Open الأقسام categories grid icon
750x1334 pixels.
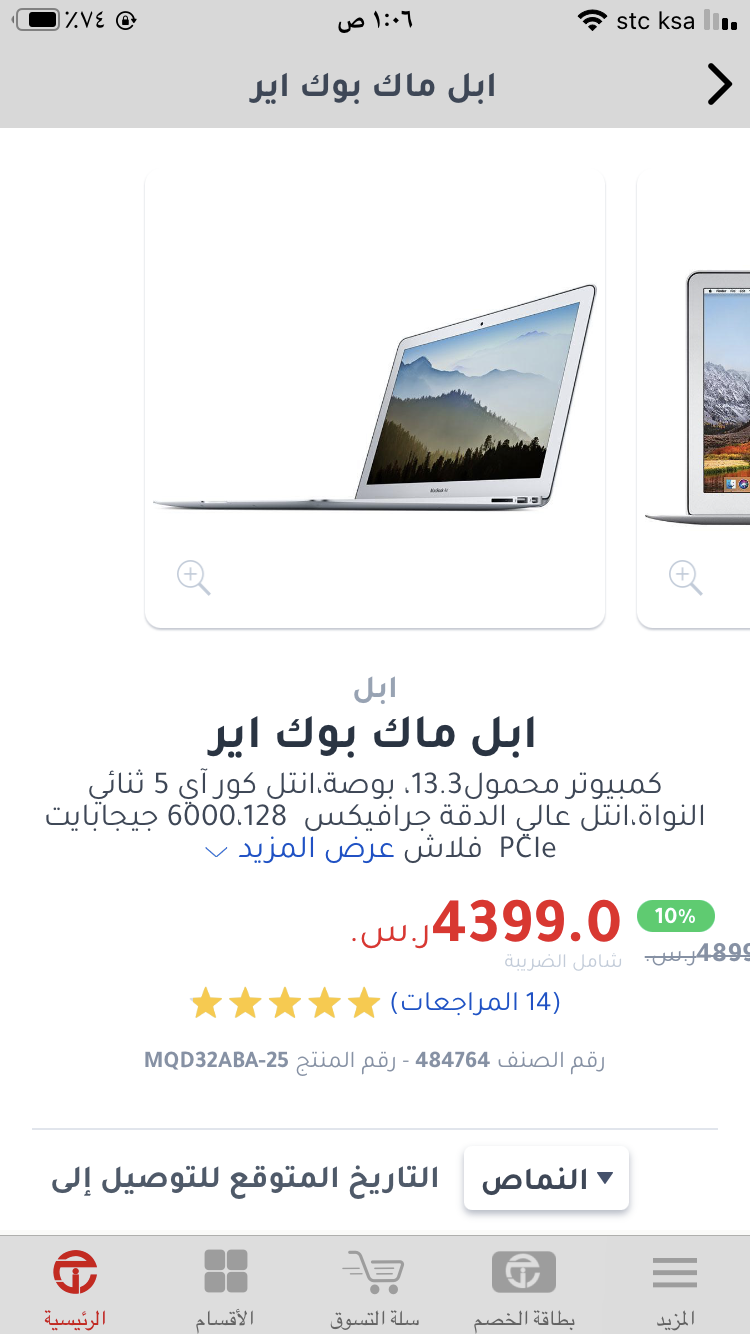[225, 1272]
